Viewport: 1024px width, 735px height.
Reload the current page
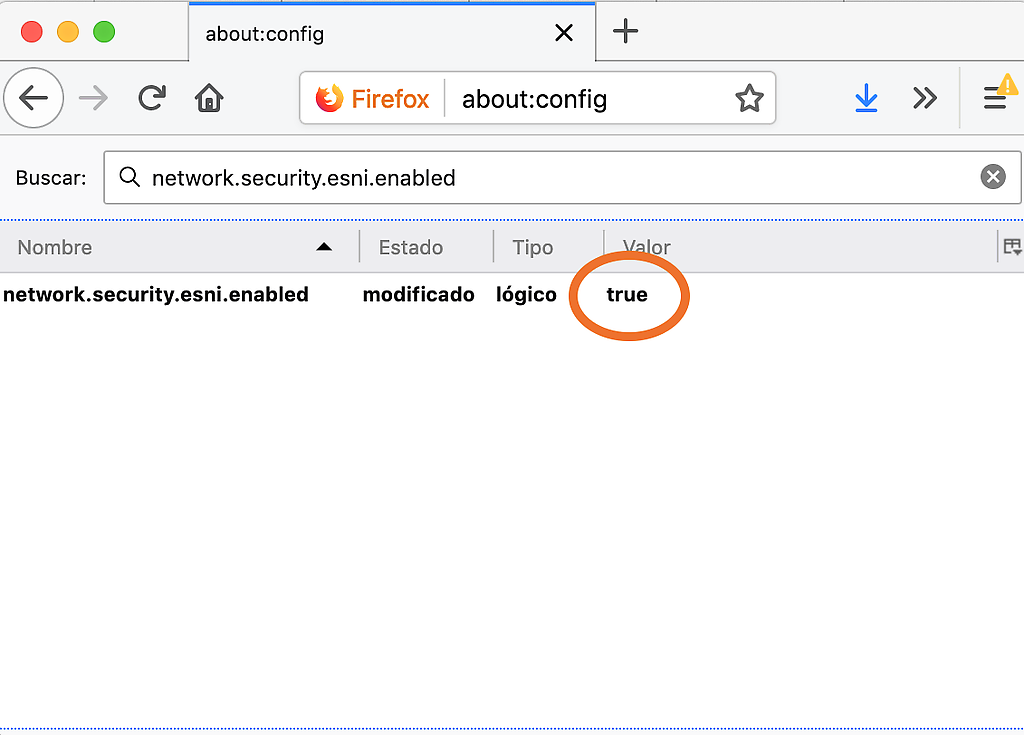pyautogui.click(x=152, y=98)
